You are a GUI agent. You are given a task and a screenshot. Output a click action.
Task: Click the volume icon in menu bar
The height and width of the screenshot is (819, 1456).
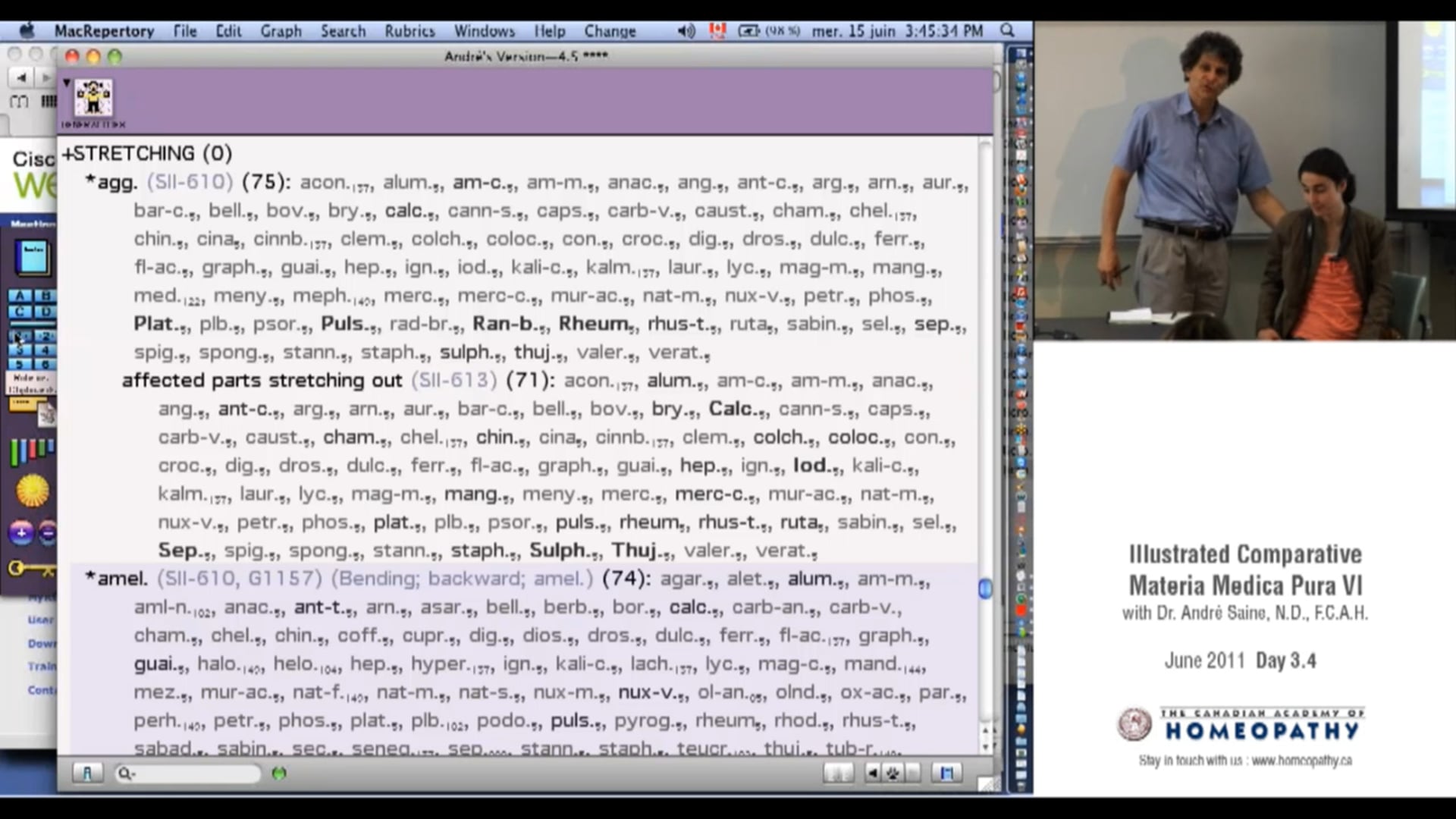click(686, 31)
